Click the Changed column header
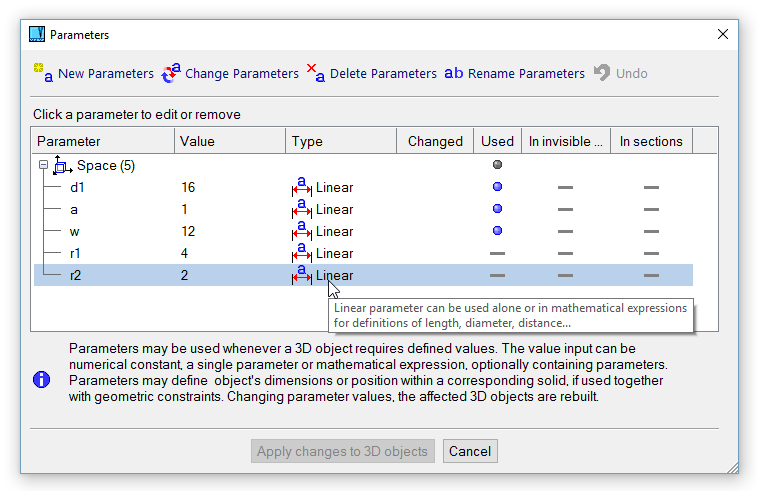Screen dimensions: 757x491 [435, 141]
